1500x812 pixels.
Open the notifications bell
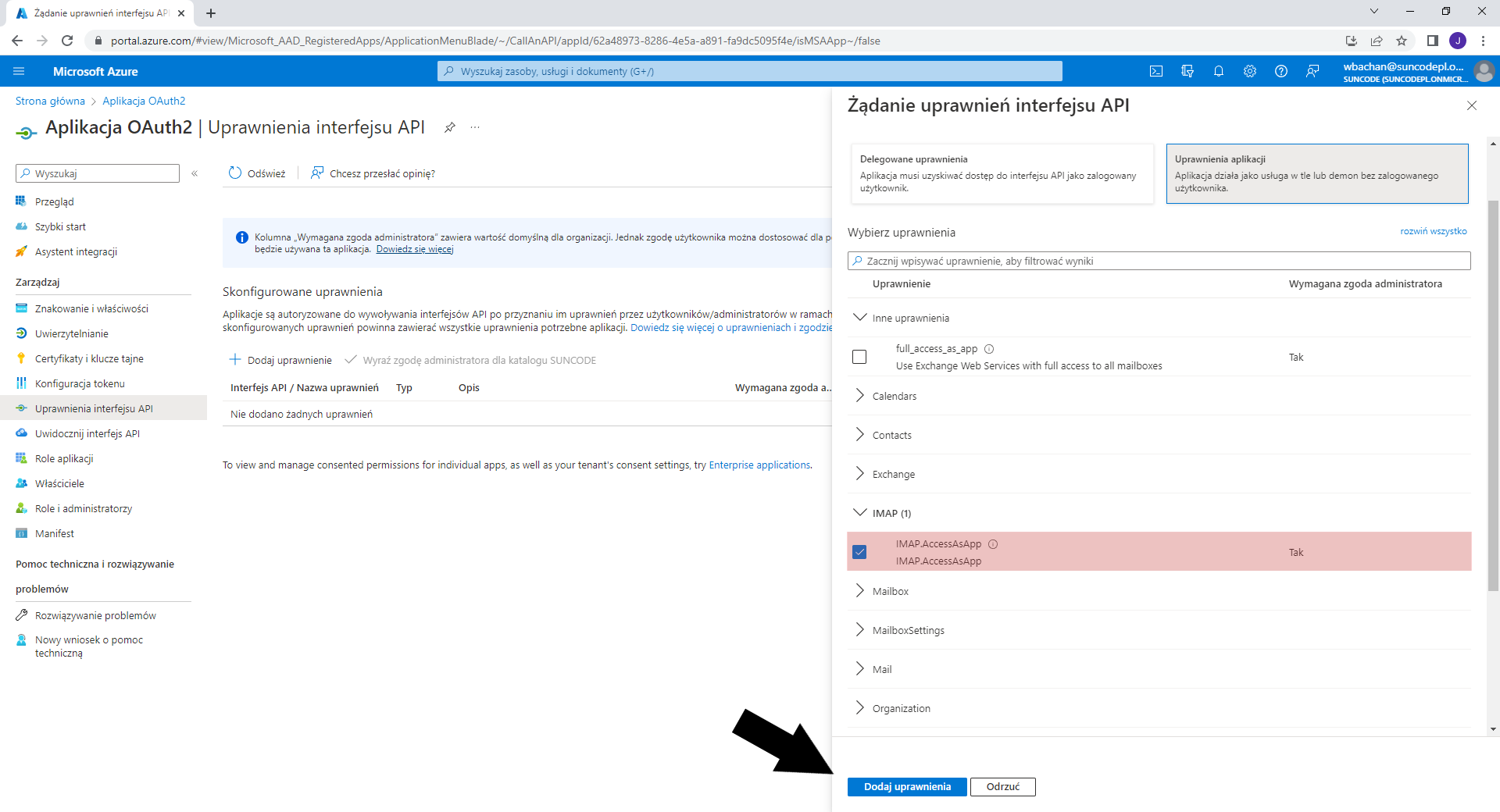tap(1219, 71)
